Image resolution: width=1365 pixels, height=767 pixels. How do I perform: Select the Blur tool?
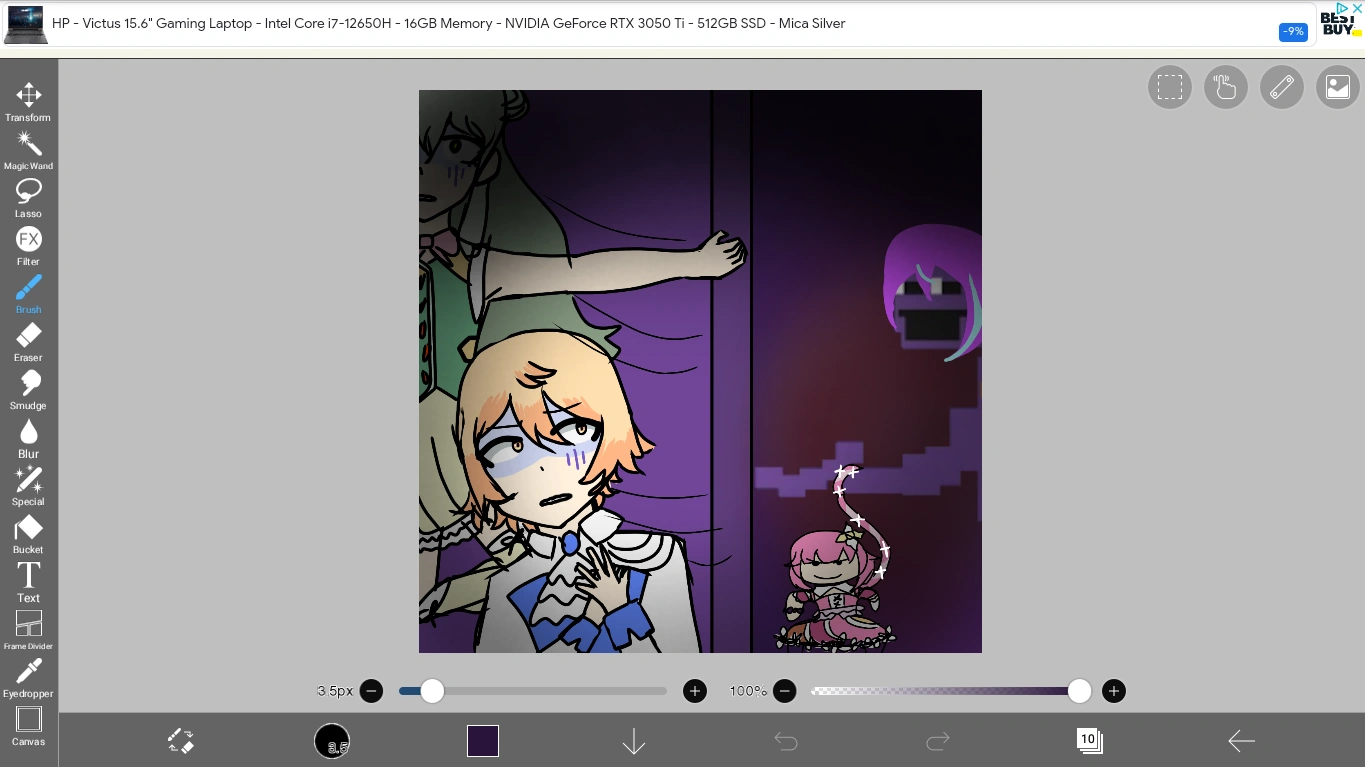click(28, 438)
